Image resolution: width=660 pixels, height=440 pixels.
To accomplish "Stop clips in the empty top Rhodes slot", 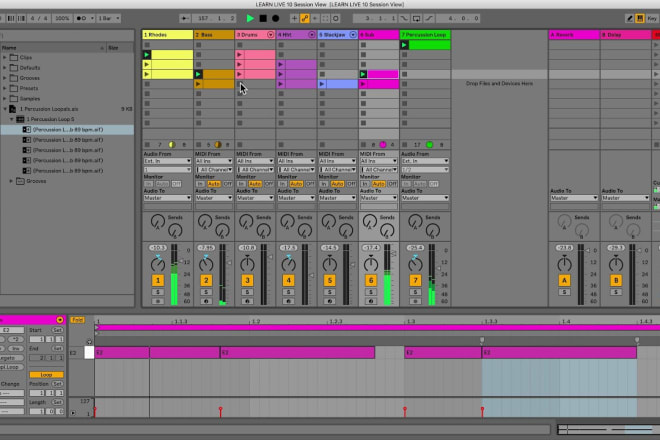I will [147, 45].
